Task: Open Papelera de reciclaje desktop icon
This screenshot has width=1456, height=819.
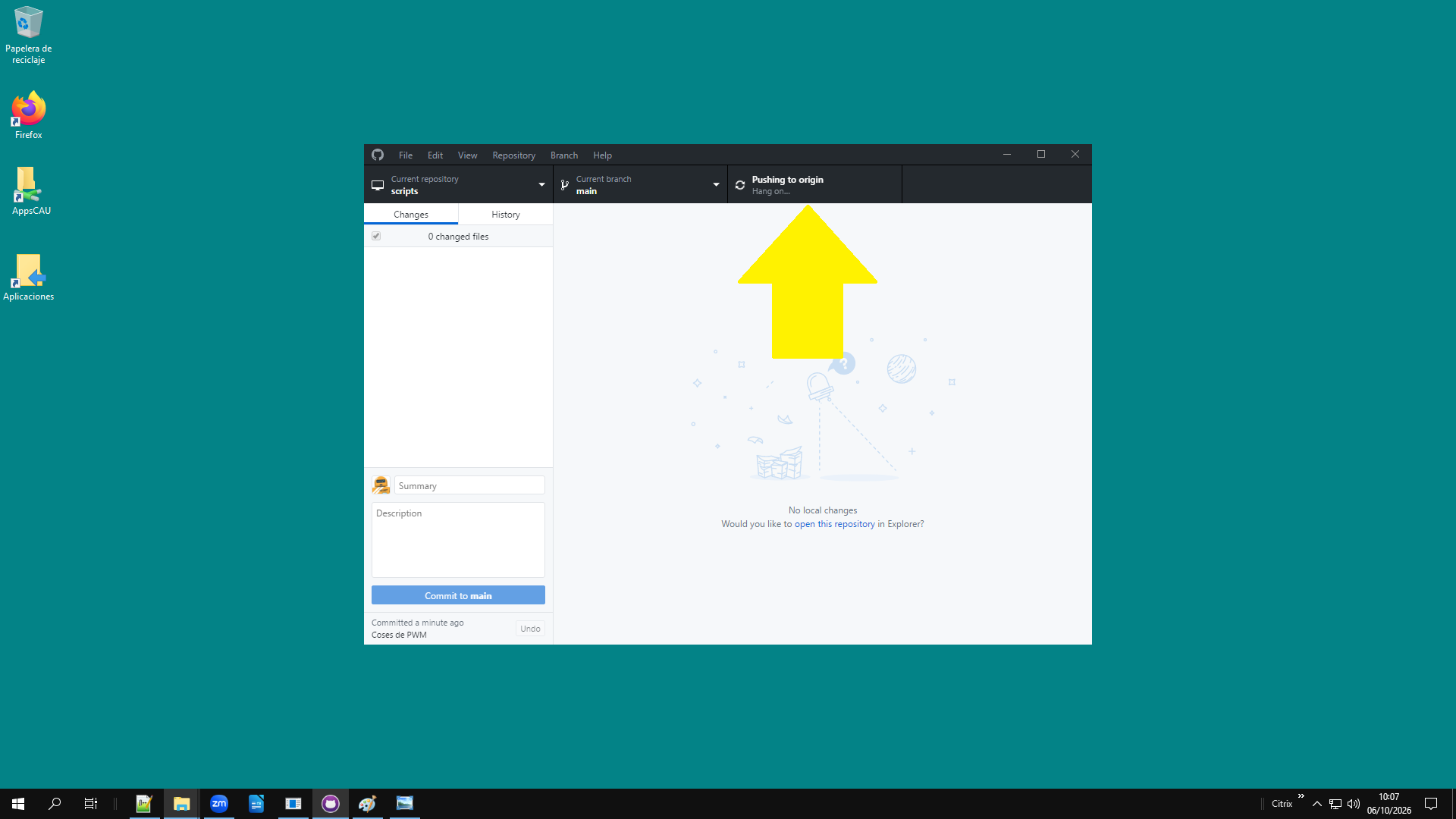Action: coord(28,35)
